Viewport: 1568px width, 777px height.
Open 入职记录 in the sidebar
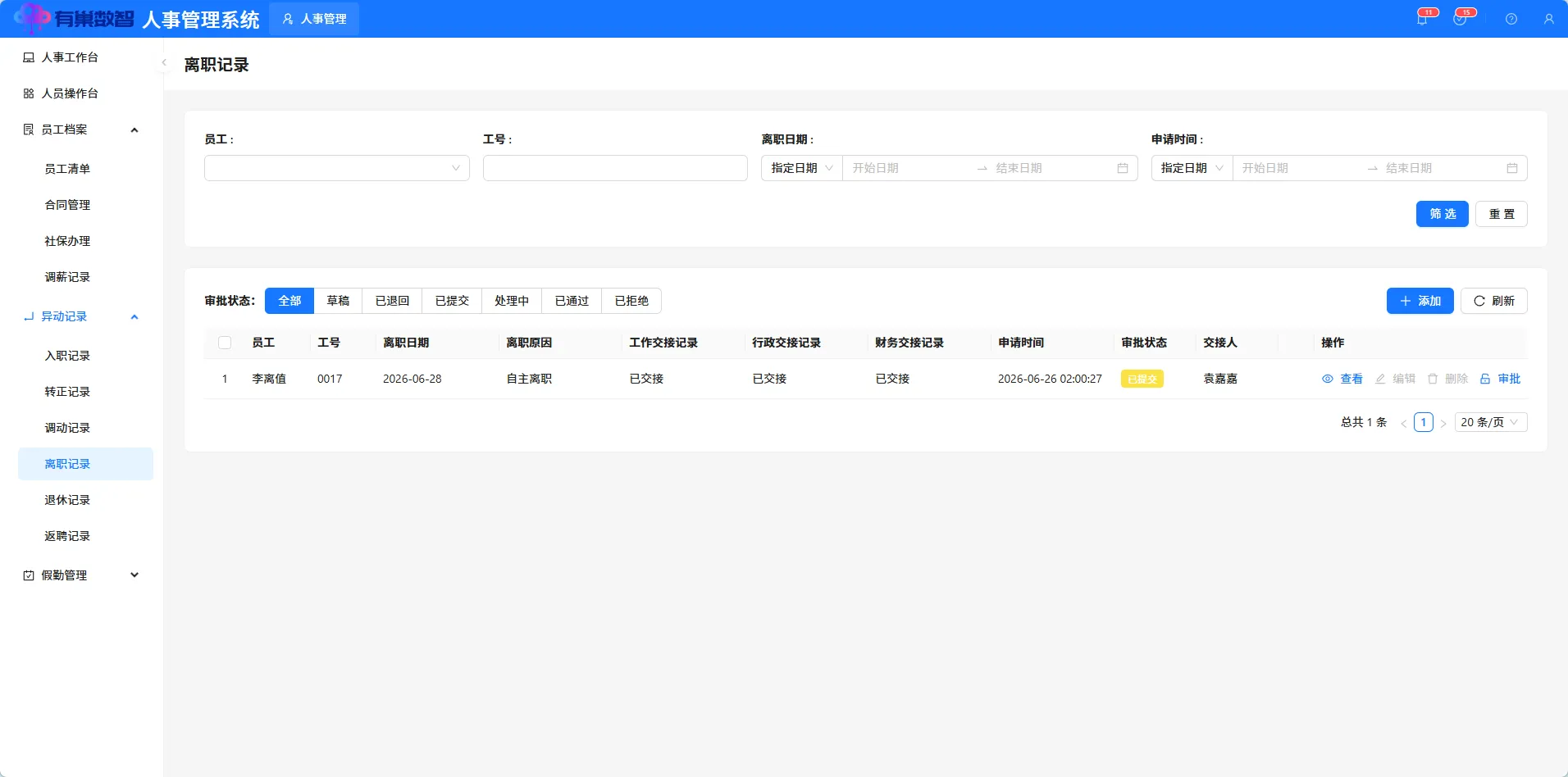pyautogui.click(x=85, y=356)
